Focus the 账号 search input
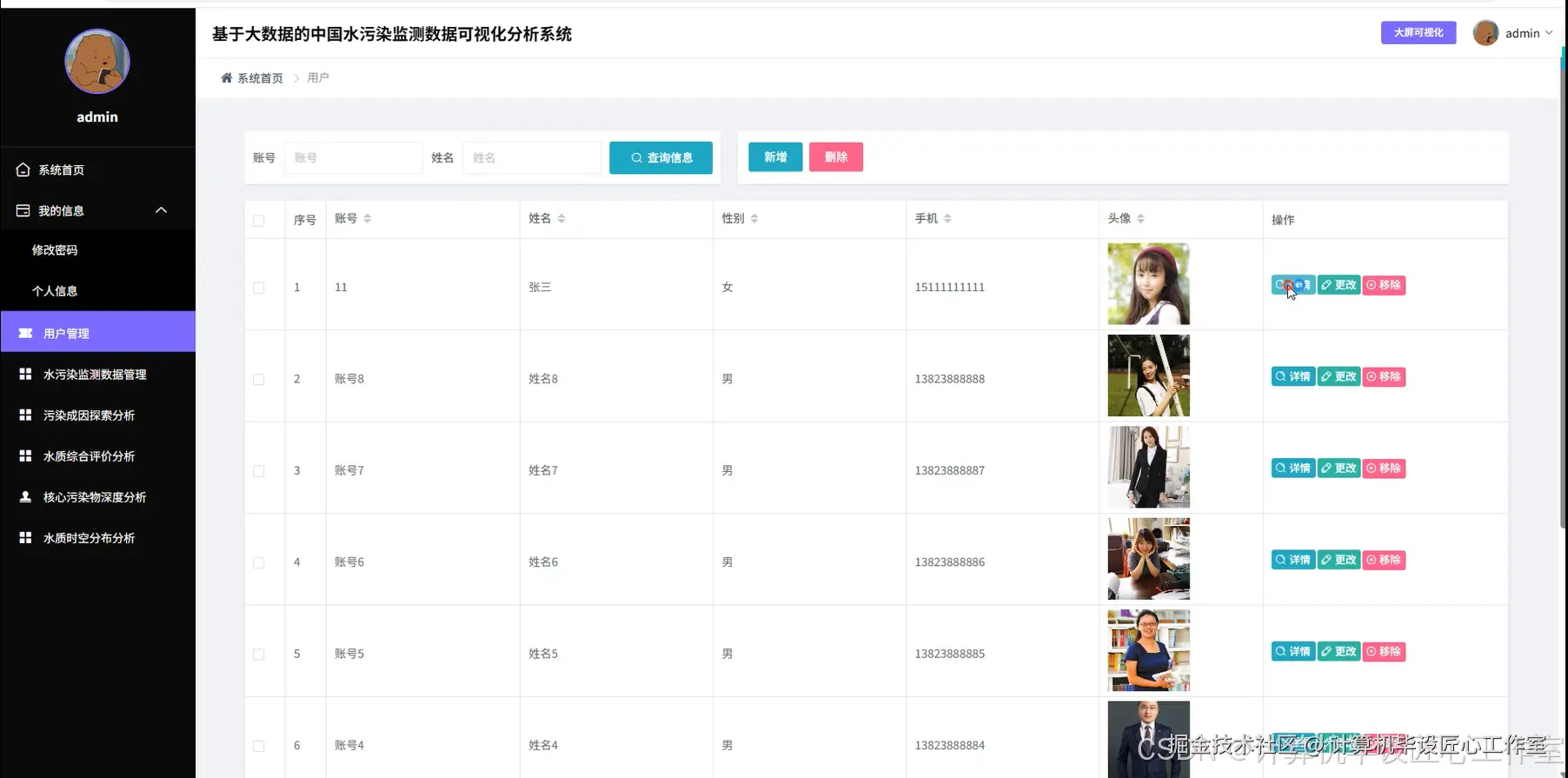The height and width of the screenshot is (778, 1568). click(x=353, y=157)
